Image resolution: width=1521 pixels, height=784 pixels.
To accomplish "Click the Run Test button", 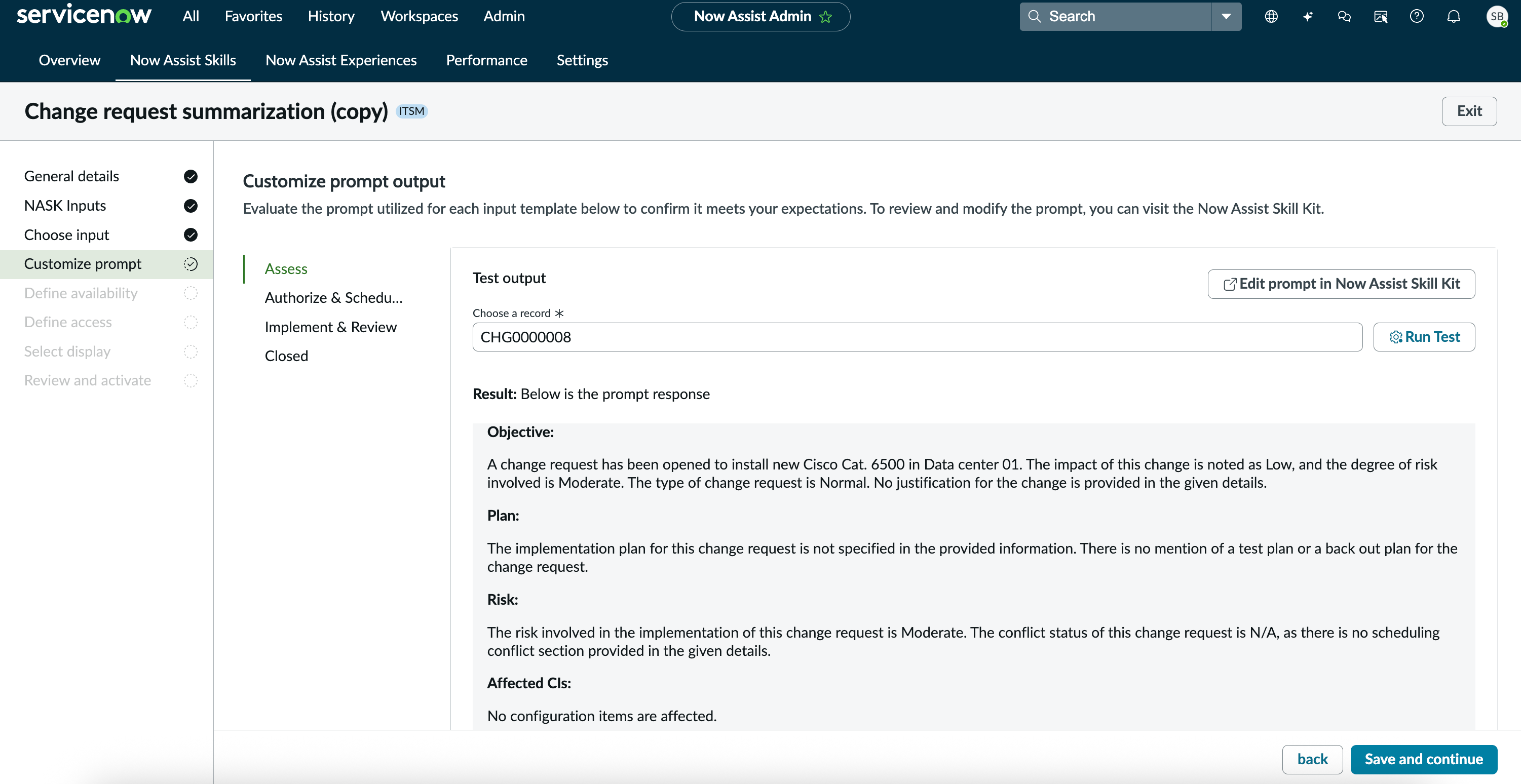I will coord(1424,336).
